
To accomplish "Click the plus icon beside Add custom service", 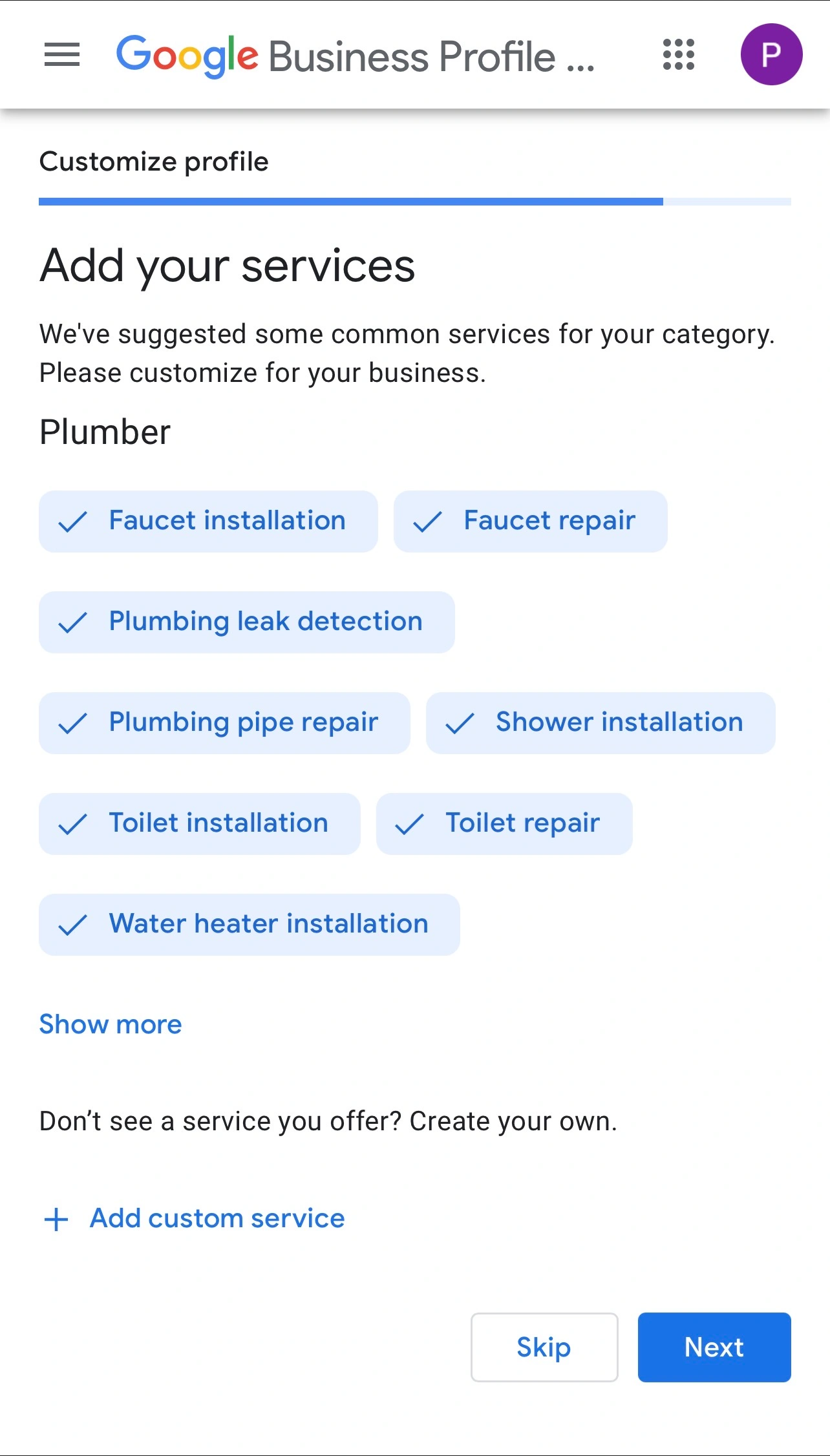I will click(x=56, y=1219).
